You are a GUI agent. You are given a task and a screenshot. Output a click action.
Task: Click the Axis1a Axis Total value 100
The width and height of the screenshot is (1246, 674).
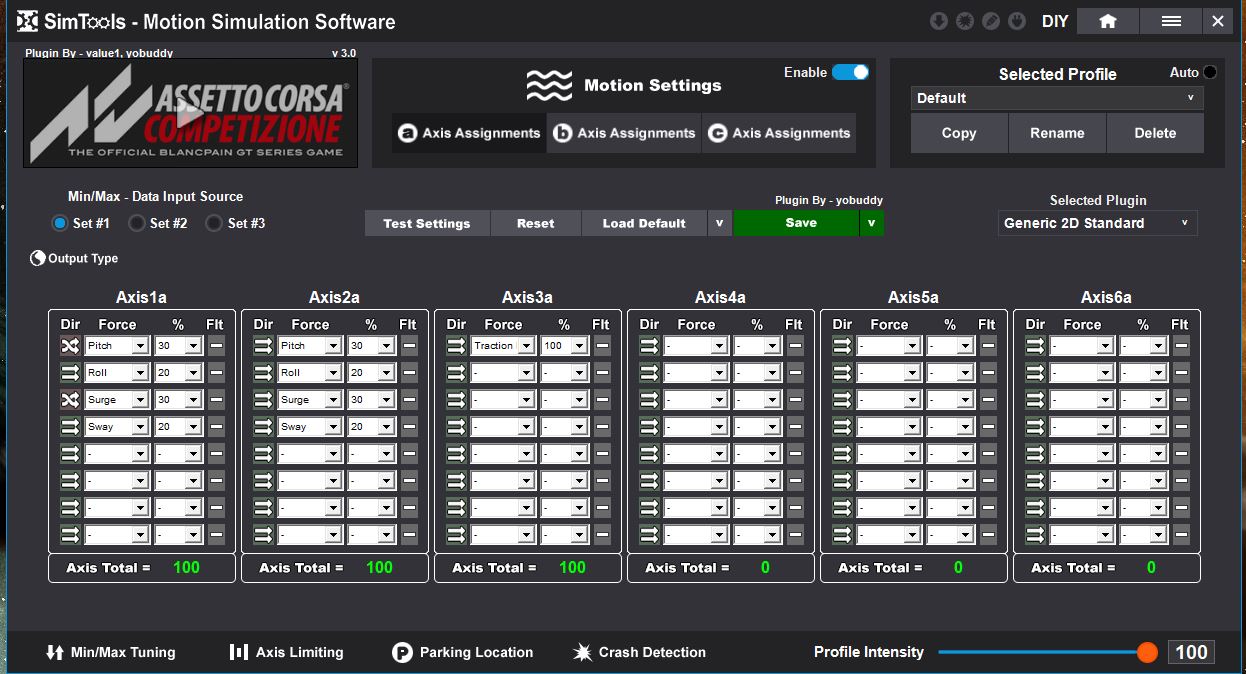(x=186, y=567)
